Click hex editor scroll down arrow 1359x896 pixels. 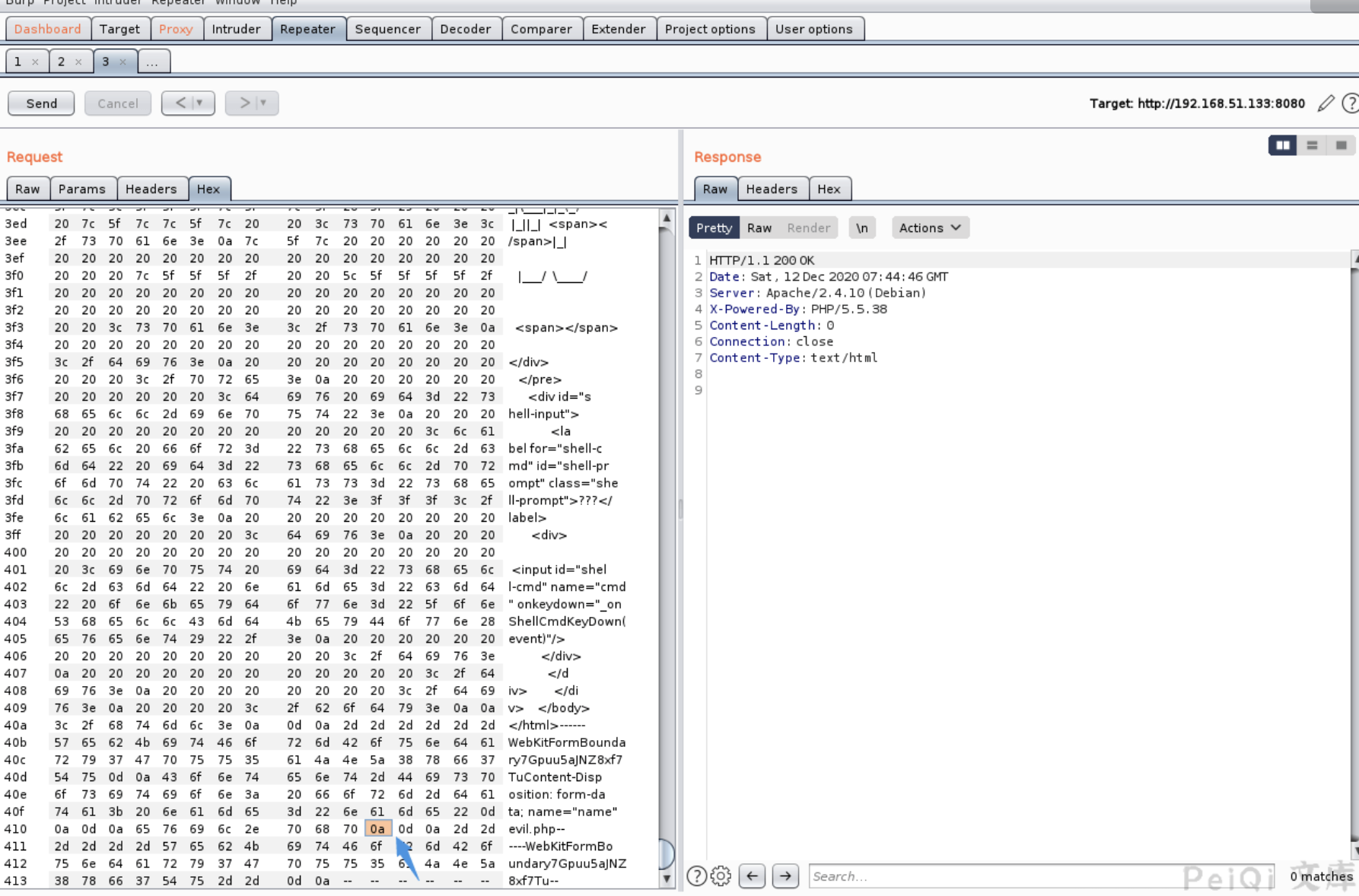[667, 879]
